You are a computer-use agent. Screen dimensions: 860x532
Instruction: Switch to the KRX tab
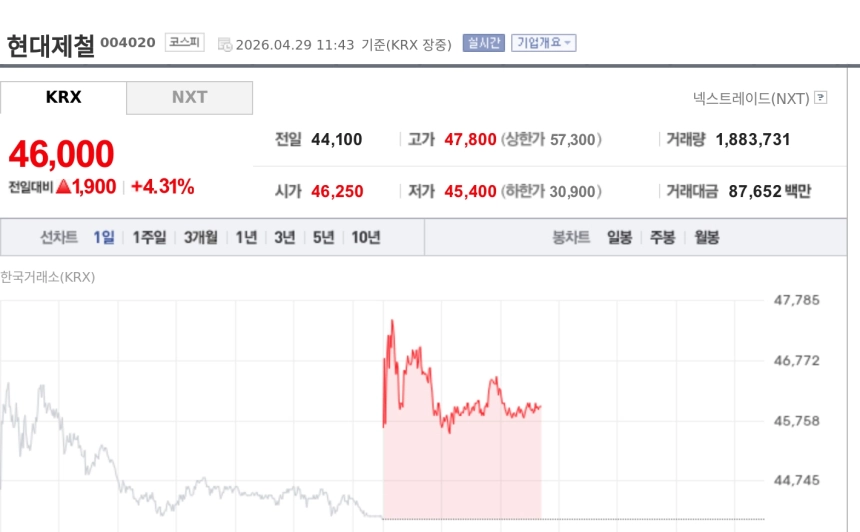[x=64, y=97]
